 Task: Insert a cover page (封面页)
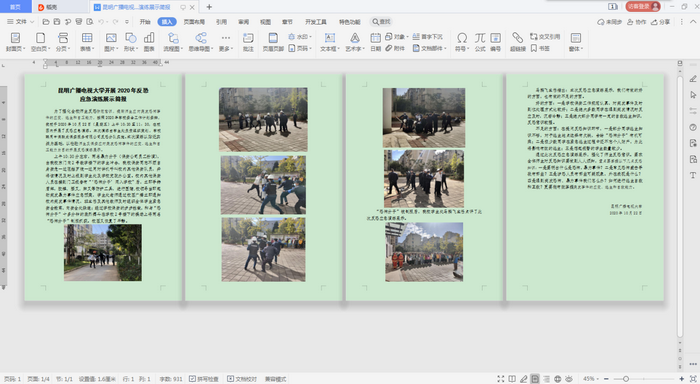[16, 42]
